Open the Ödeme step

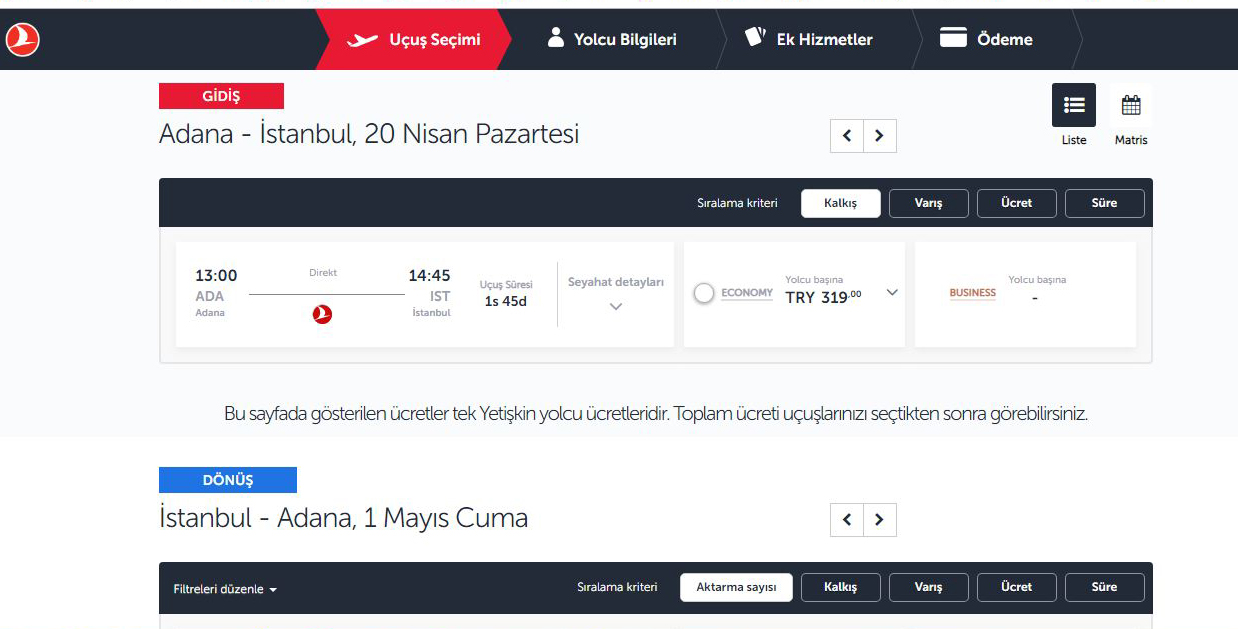tap(986, 39)
